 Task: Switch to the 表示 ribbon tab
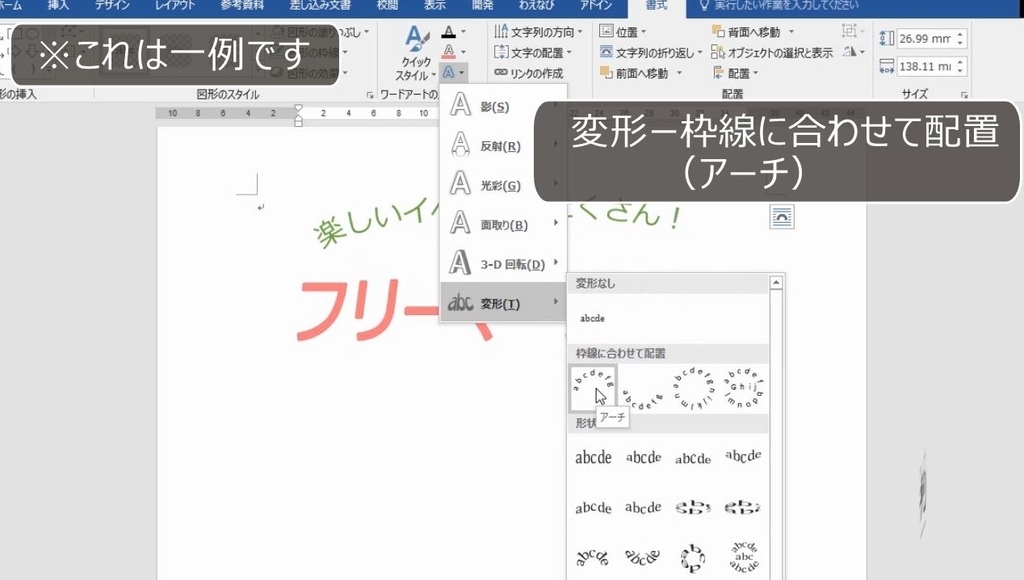pyautogui.click(x=434, y=5)
